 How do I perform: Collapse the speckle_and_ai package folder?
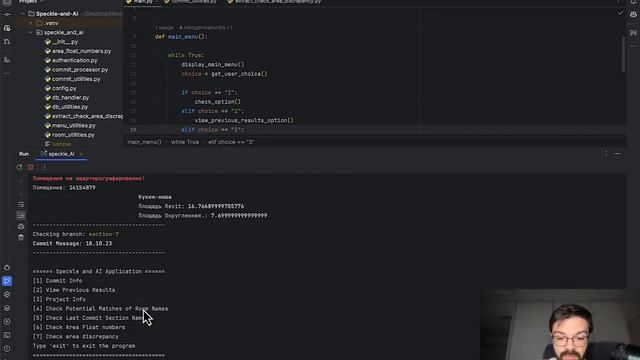[x=31, y=32]
